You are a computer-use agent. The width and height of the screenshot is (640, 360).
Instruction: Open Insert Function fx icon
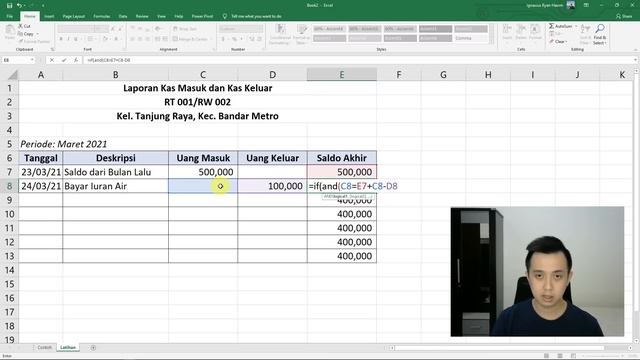click(76, 60)
